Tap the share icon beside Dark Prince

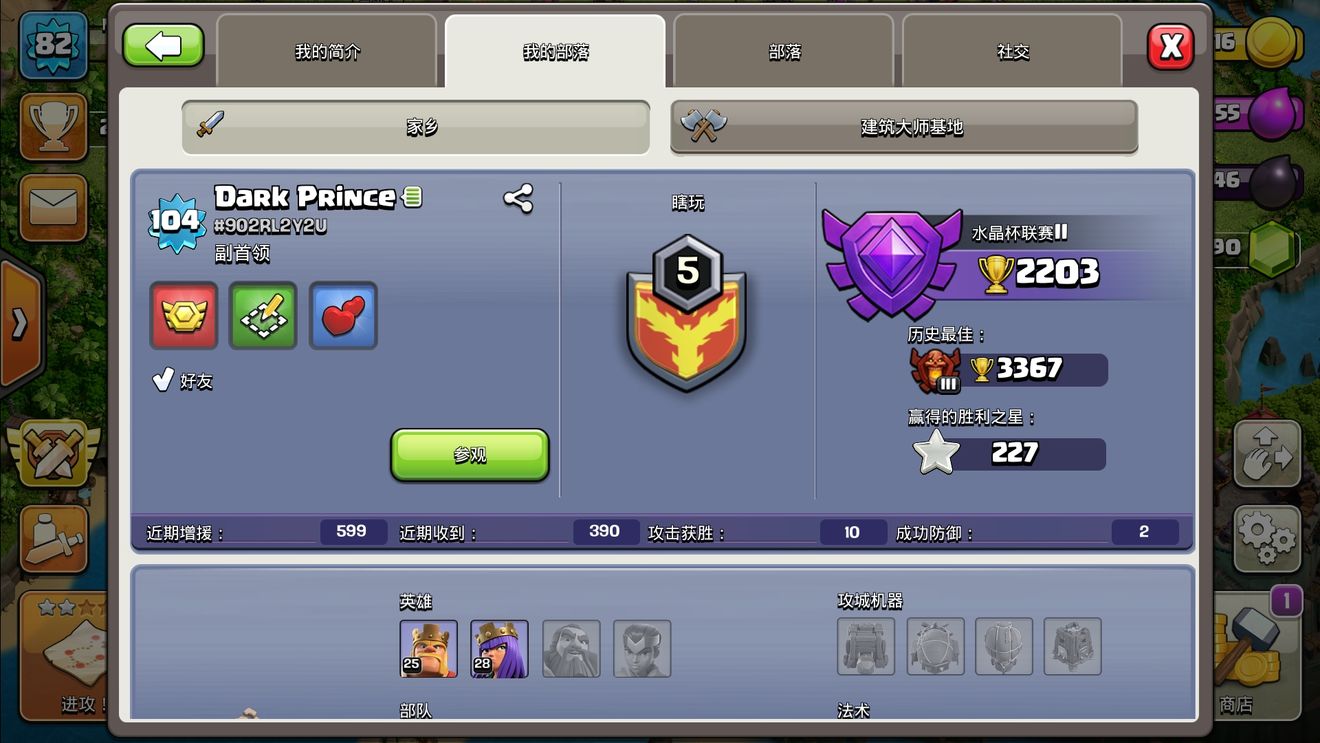pyautogui.click(x=518, y=198)
